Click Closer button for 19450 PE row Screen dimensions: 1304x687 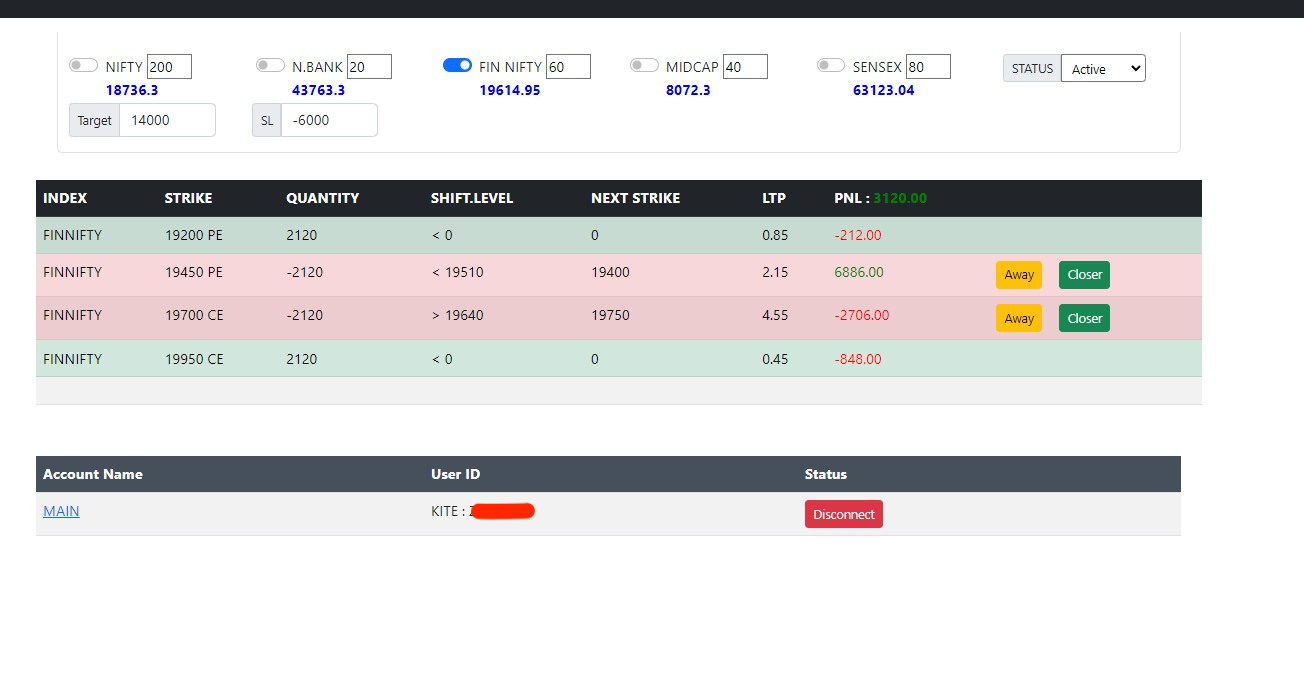[x=1084, y=275]
